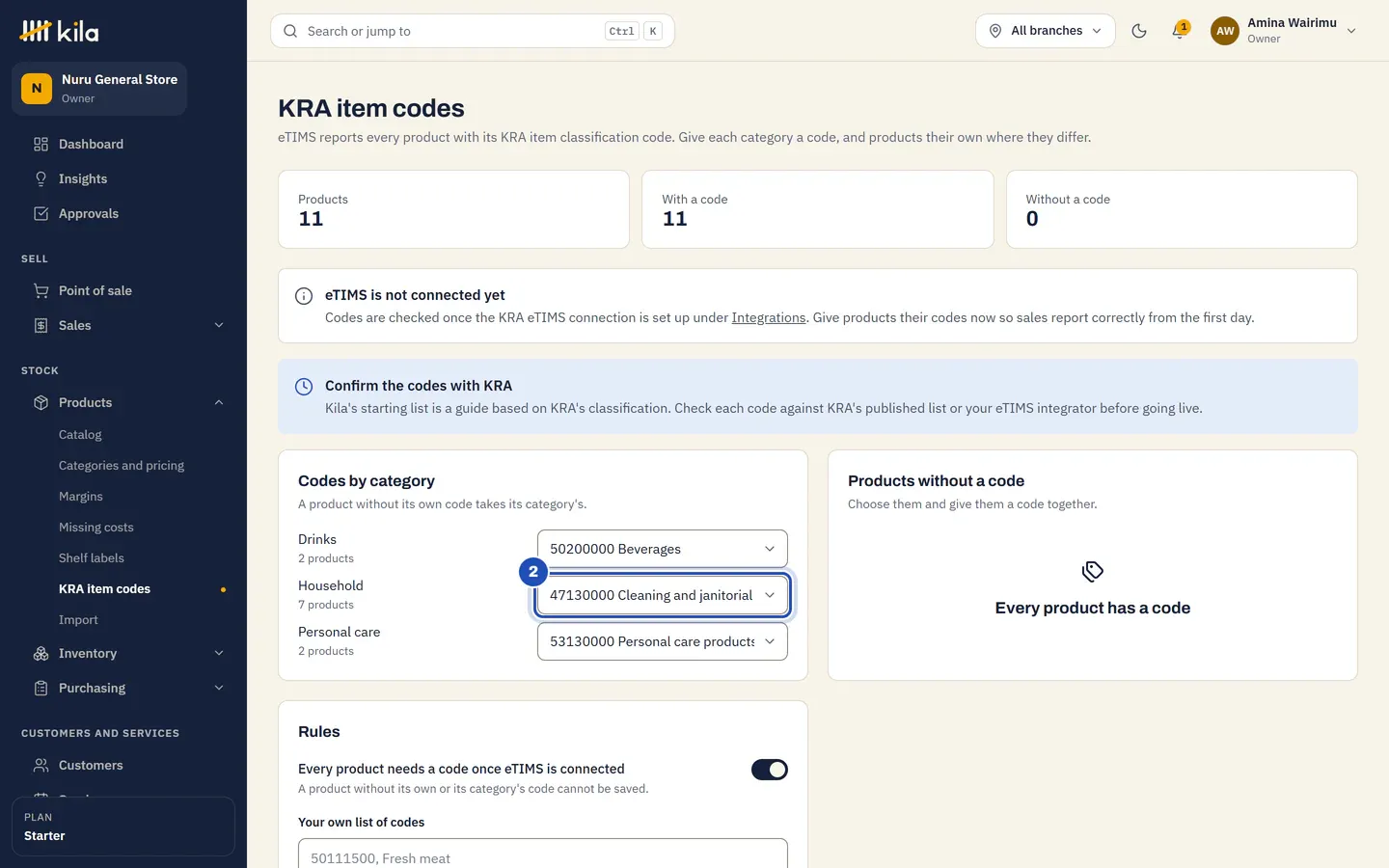The image size is (1389, 868).
Task: Click the Sales receipt icon
Action: point(41,325)
